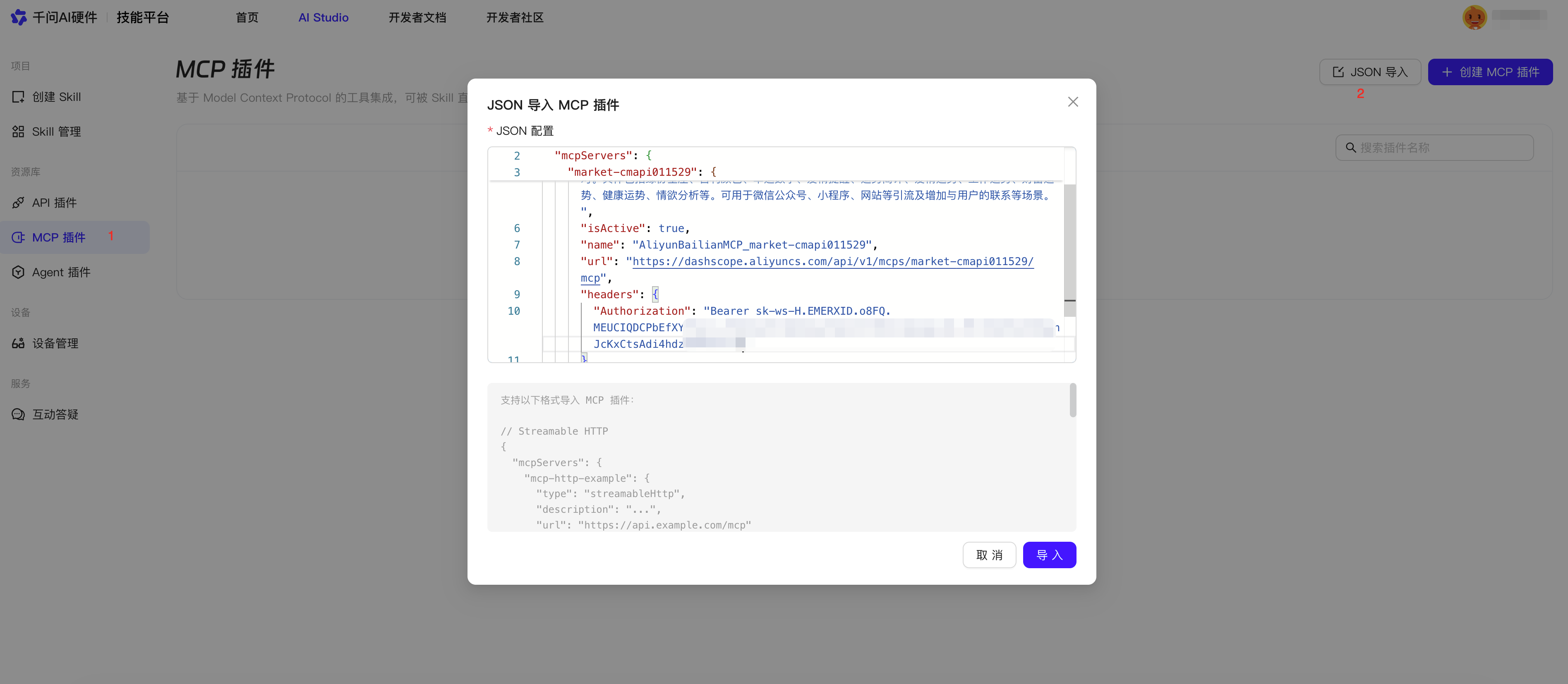The height and width of the screenshot is (684, 1568).
Task: Open the user avatar menu
Action: [1474, 17]
